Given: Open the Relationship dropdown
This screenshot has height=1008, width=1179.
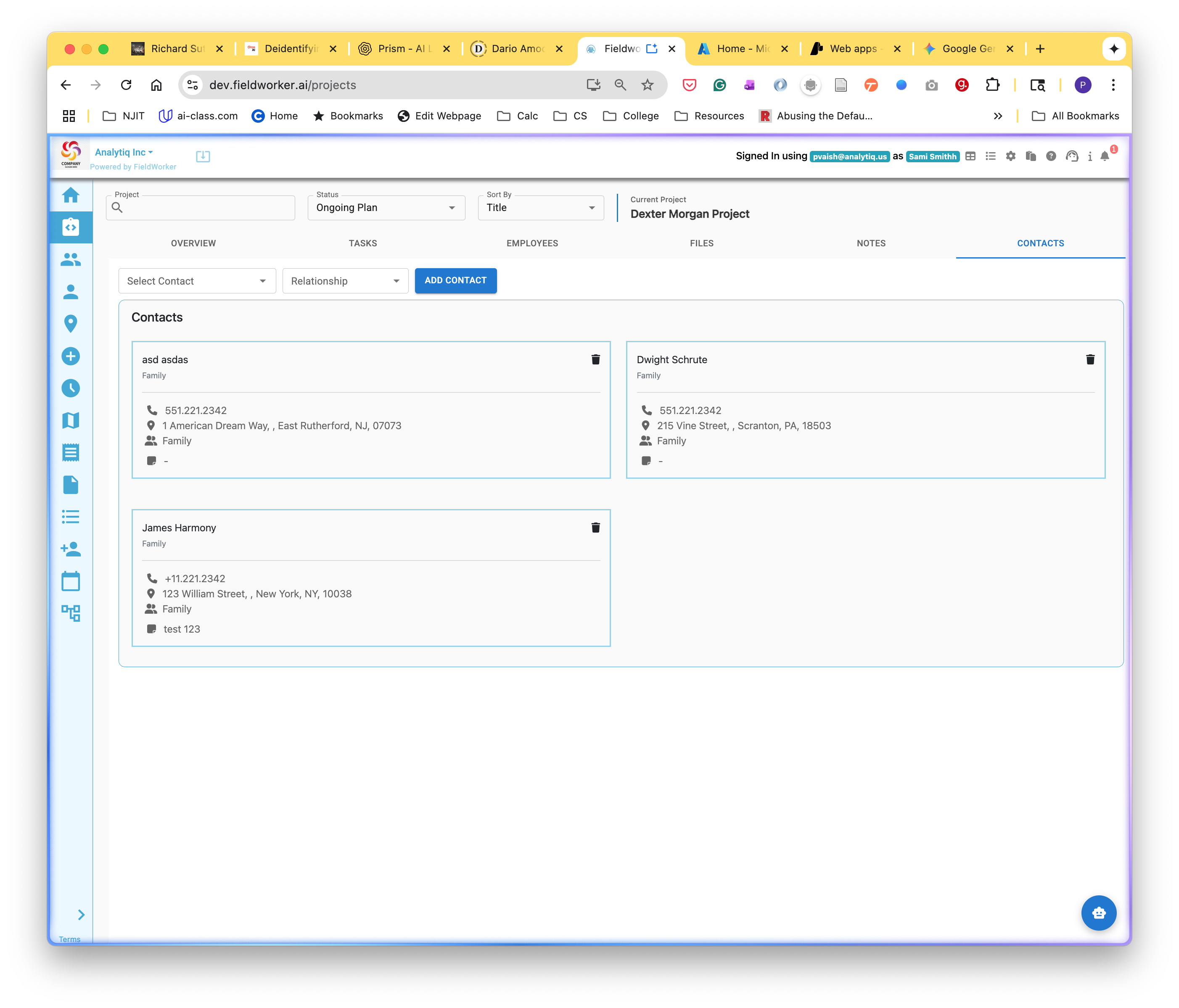Looking at the screenshot, I should [345, 281].
